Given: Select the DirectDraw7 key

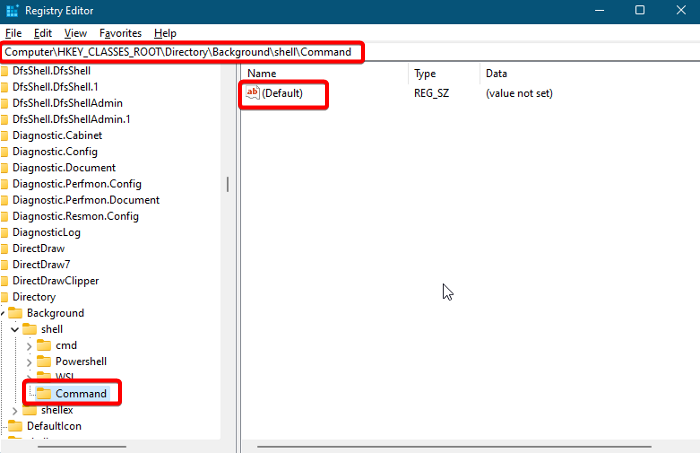Looking at the screenshot, I should pyautogui.click(x=41, y=265).
